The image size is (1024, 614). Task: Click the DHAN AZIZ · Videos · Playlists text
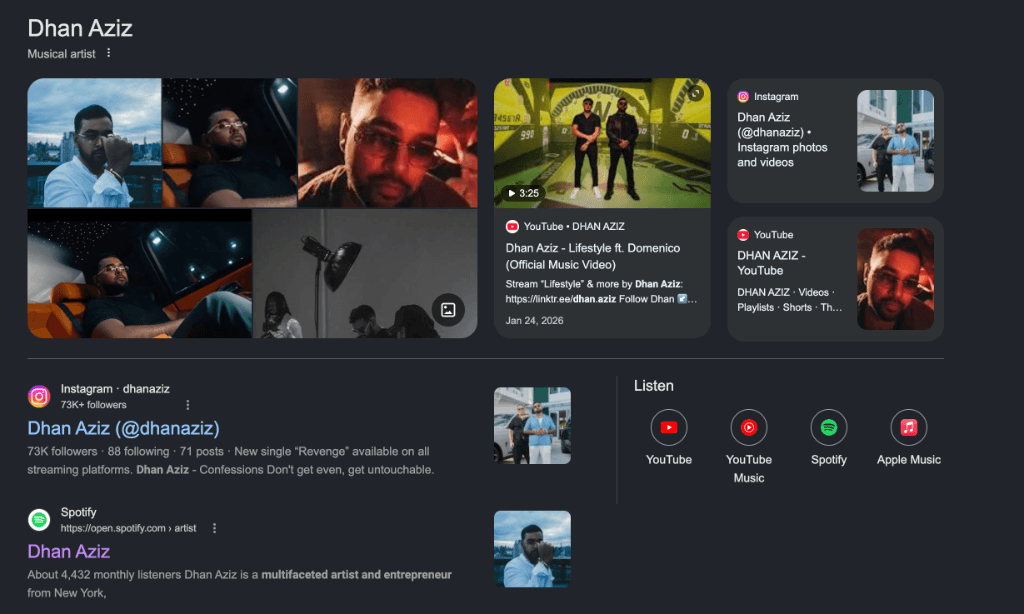point(790,300)
